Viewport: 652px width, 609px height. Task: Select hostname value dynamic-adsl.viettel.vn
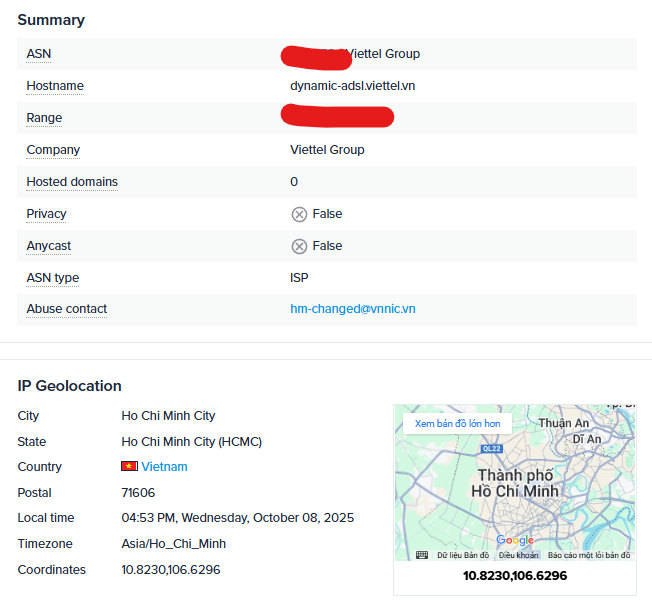coord(353,86)
